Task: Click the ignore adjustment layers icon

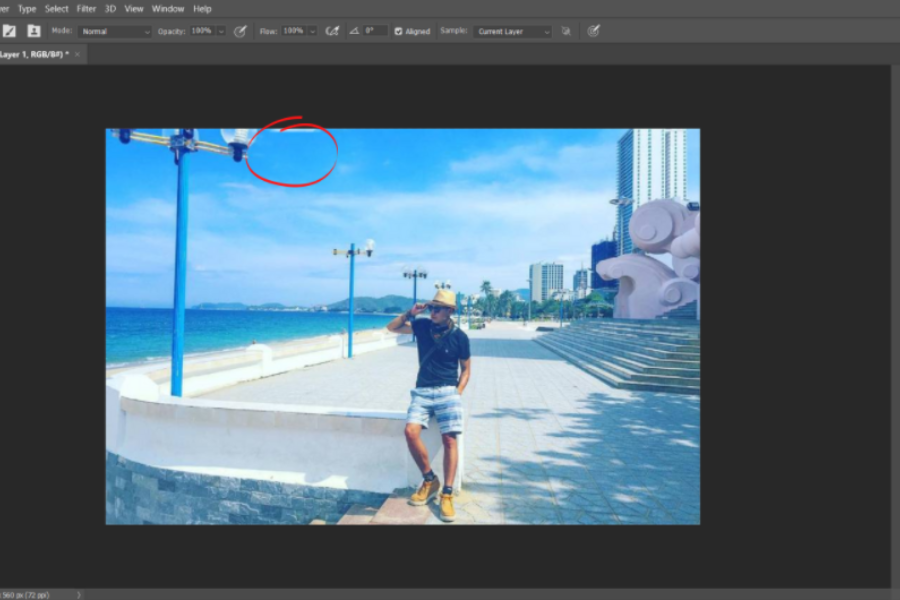Action: pyautogui.click(x=566, y=31)
